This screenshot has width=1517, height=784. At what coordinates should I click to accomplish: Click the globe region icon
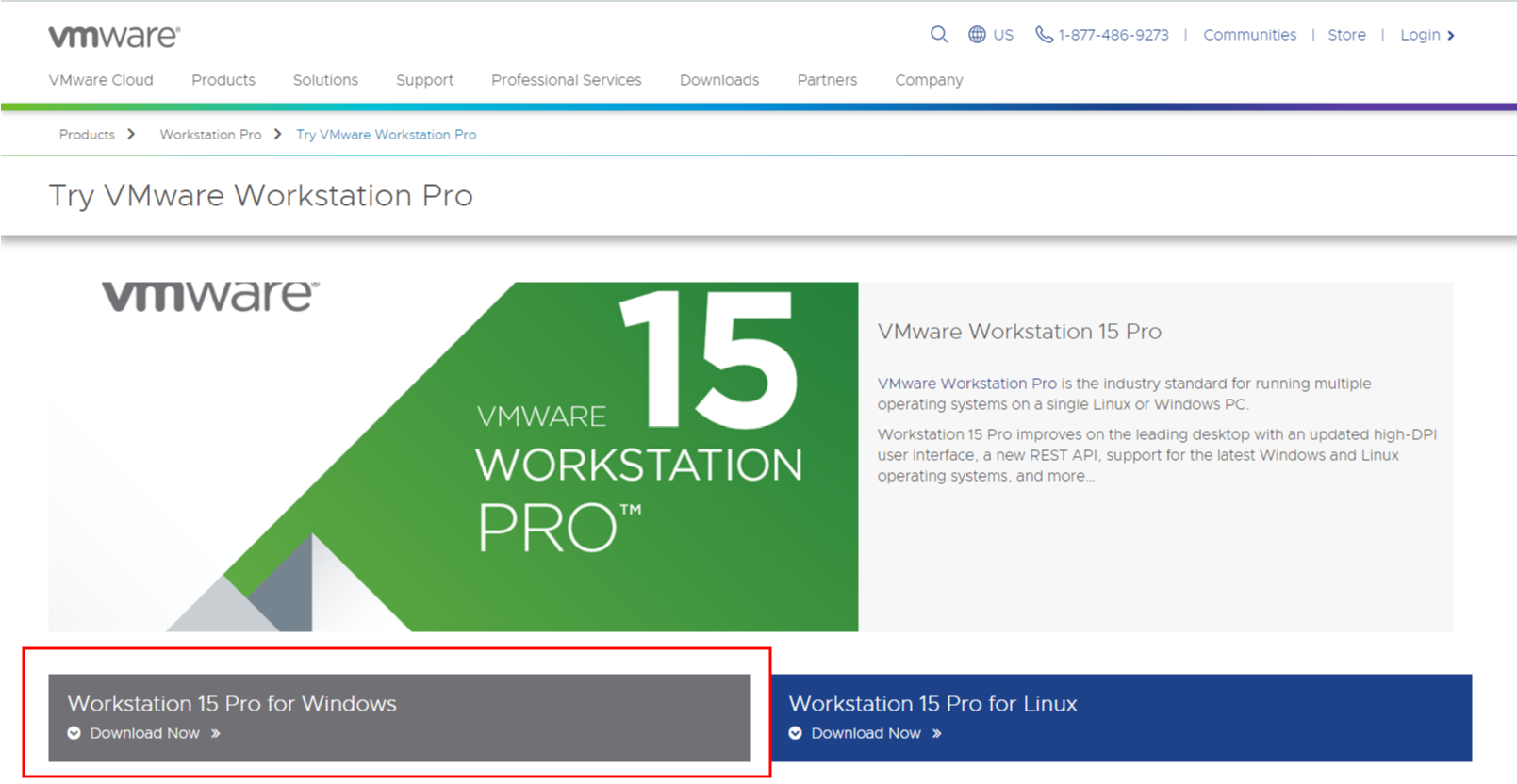(x=977, y=35)
